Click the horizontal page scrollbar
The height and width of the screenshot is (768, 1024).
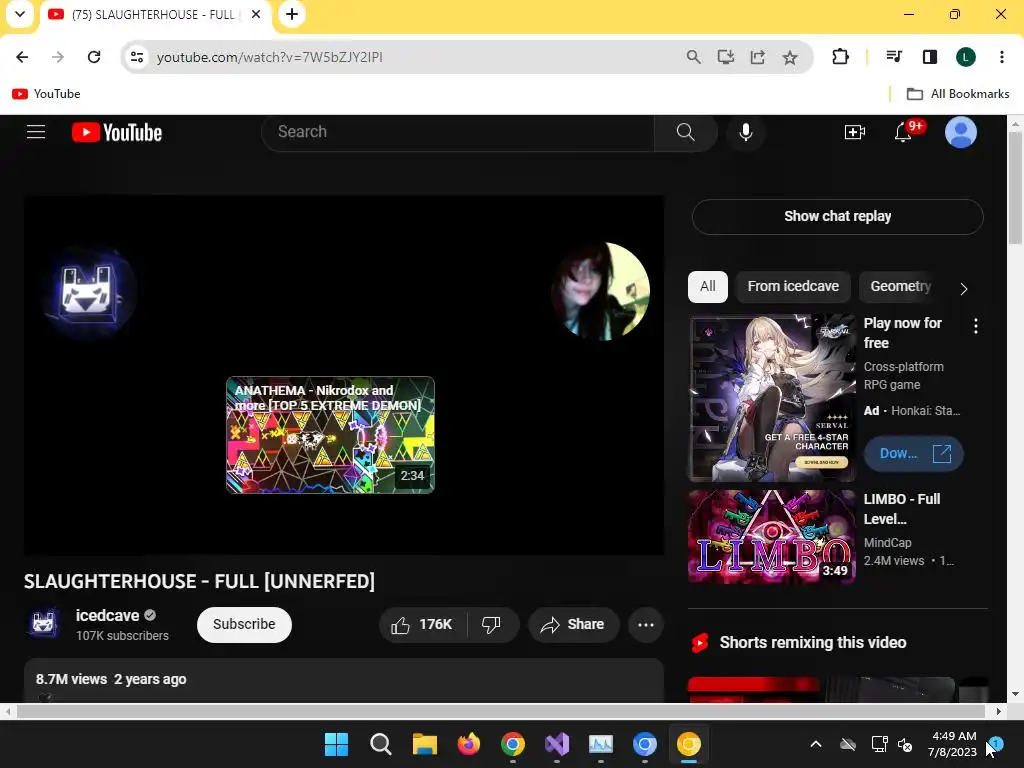pos(500,711)
